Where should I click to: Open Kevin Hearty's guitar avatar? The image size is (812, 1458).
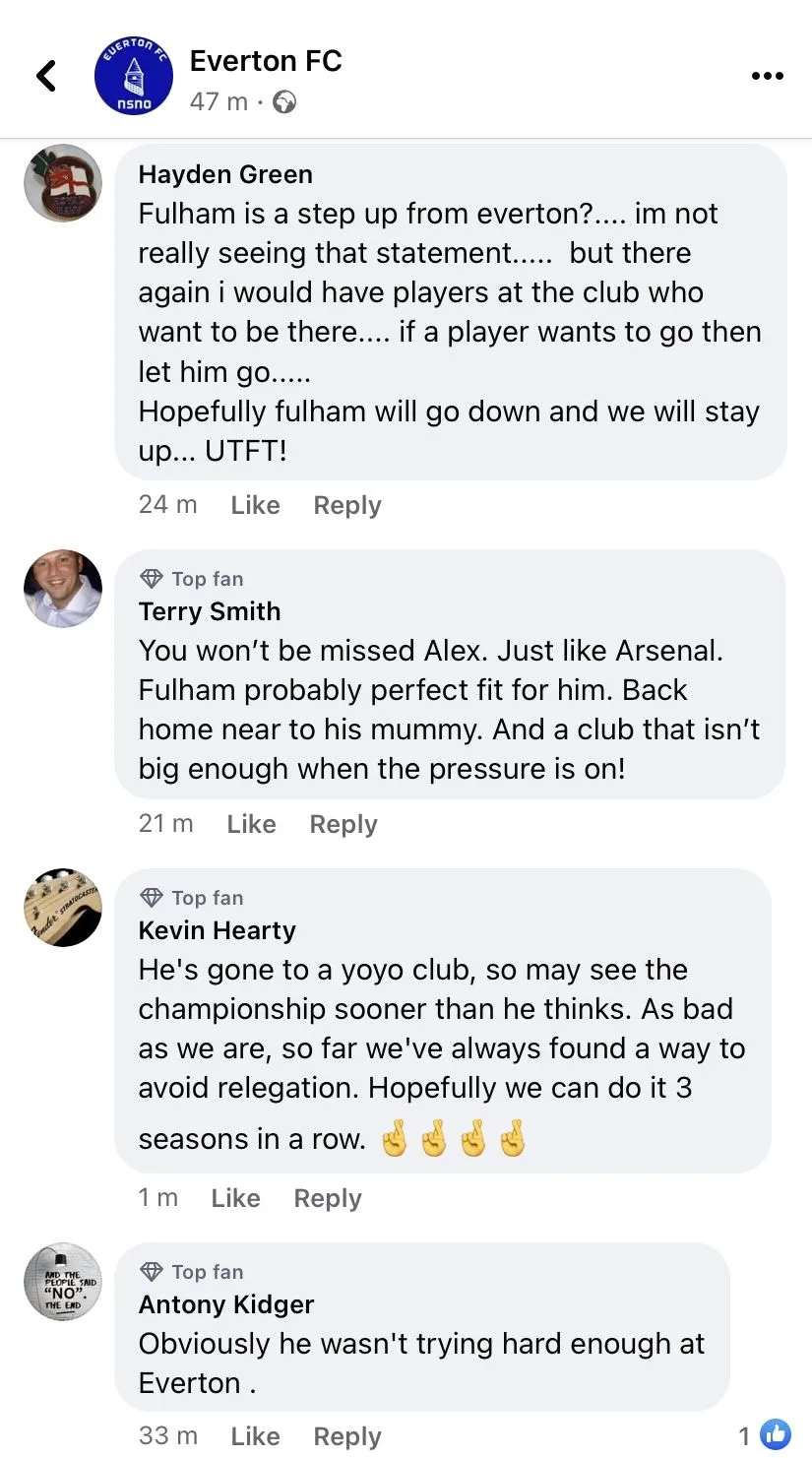pos(63,908)
